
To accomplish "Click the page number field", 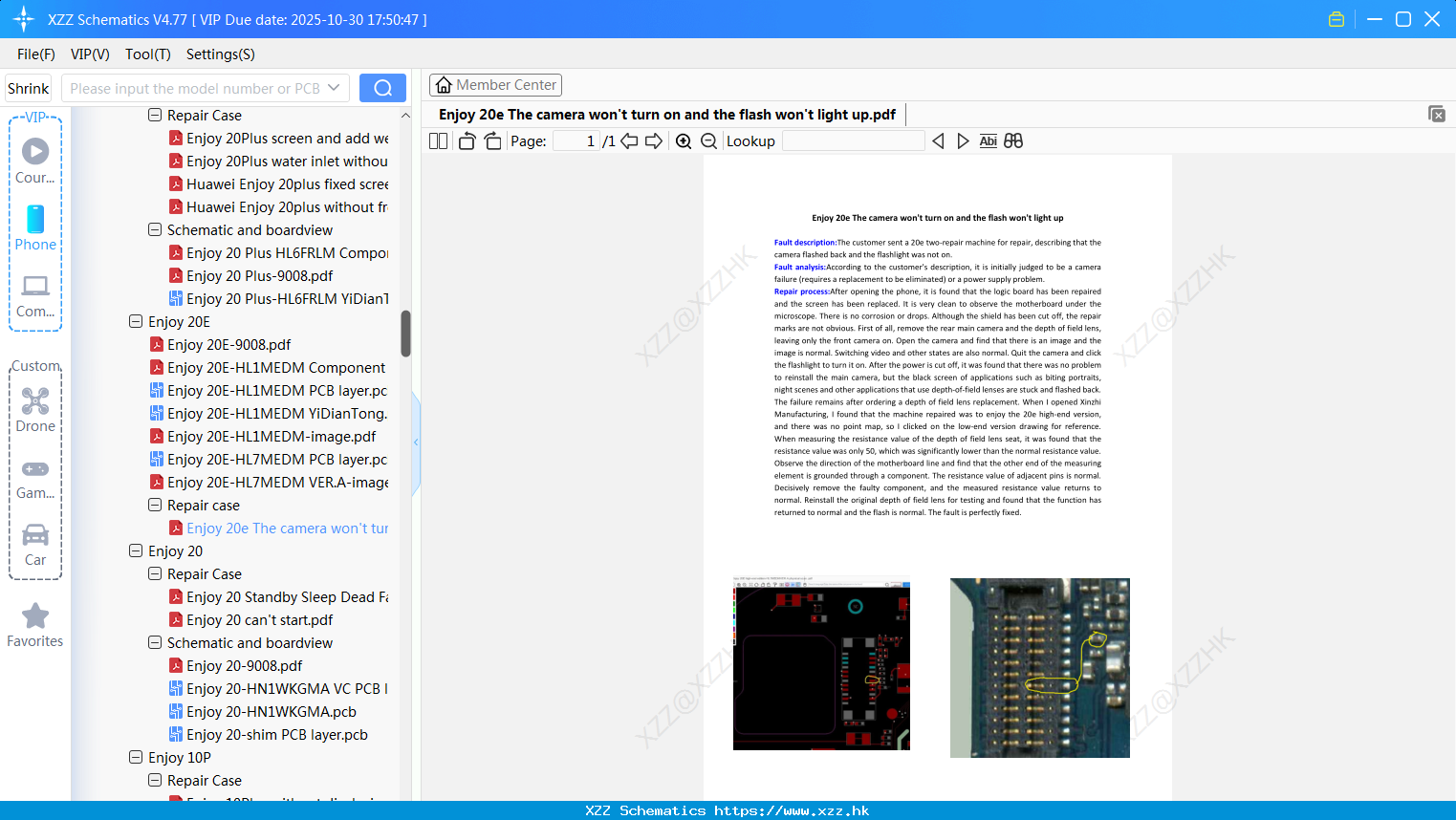I will tap(576, 140).
